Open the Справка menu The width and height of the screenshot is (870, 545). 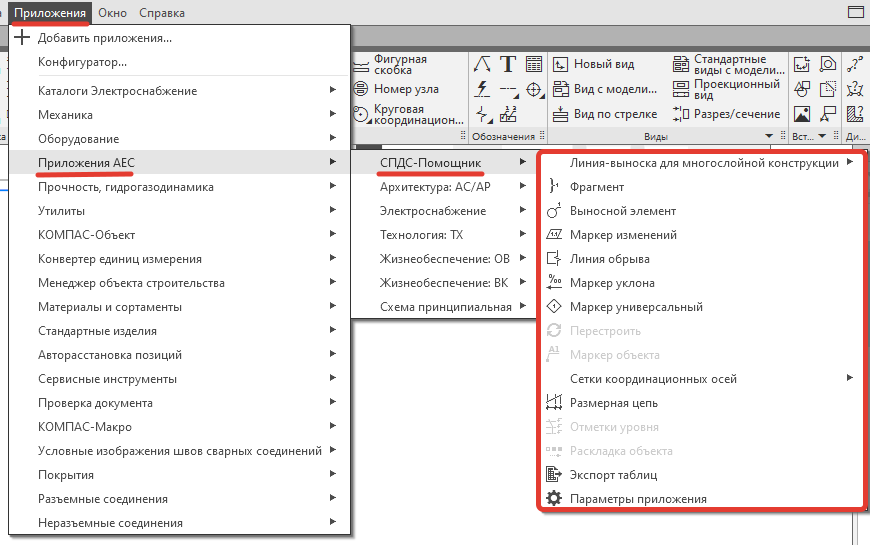pos(161,12)
